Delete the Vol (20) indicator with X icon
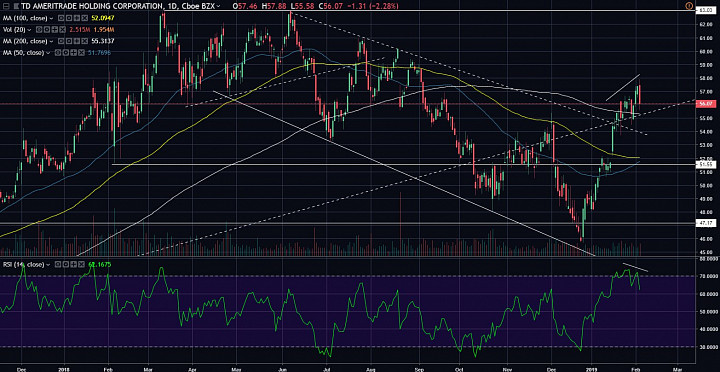720x372 pixels. tap(62, 29)
